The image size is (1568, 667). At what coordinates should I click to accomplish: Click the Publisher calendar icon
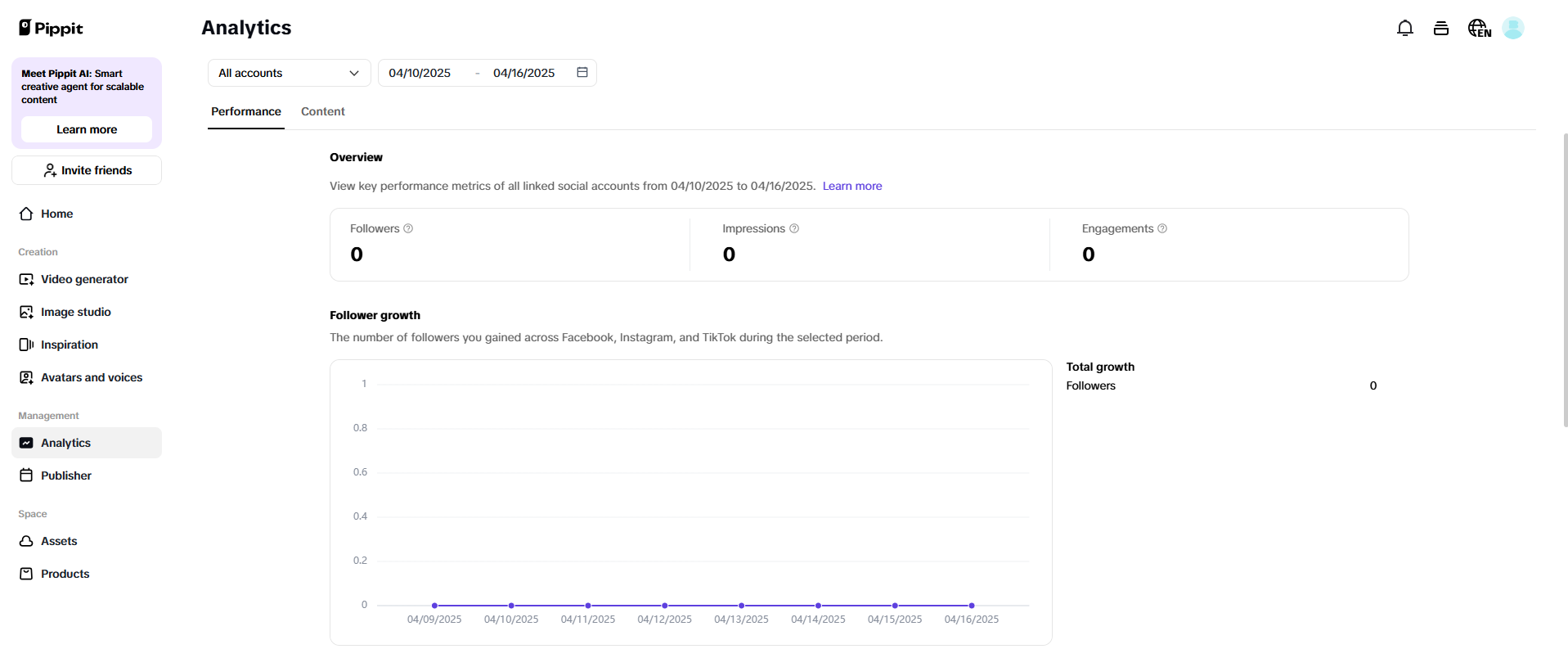pos(26,475)
